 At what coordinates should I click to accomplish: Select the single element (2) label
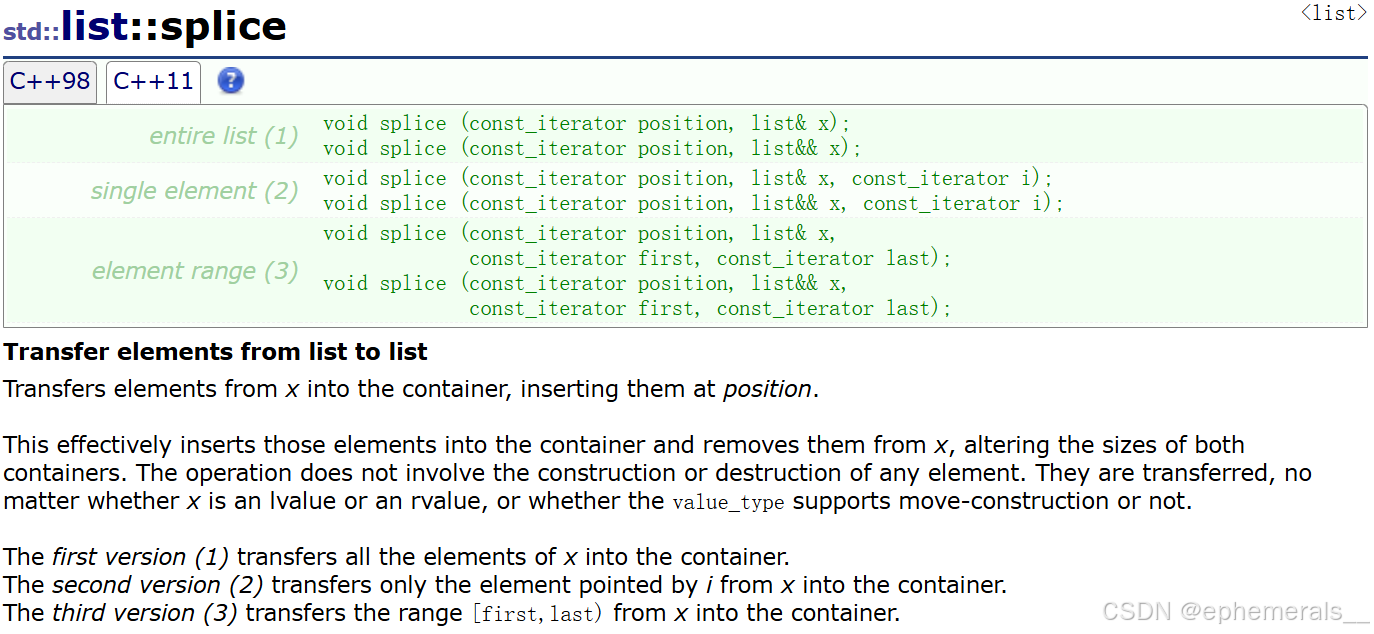[x=194, y=191]
